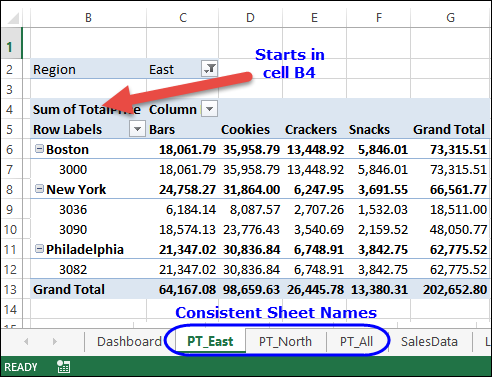
Task: Open the PT_All sheet tab
Action: click(x=356, y=341)
